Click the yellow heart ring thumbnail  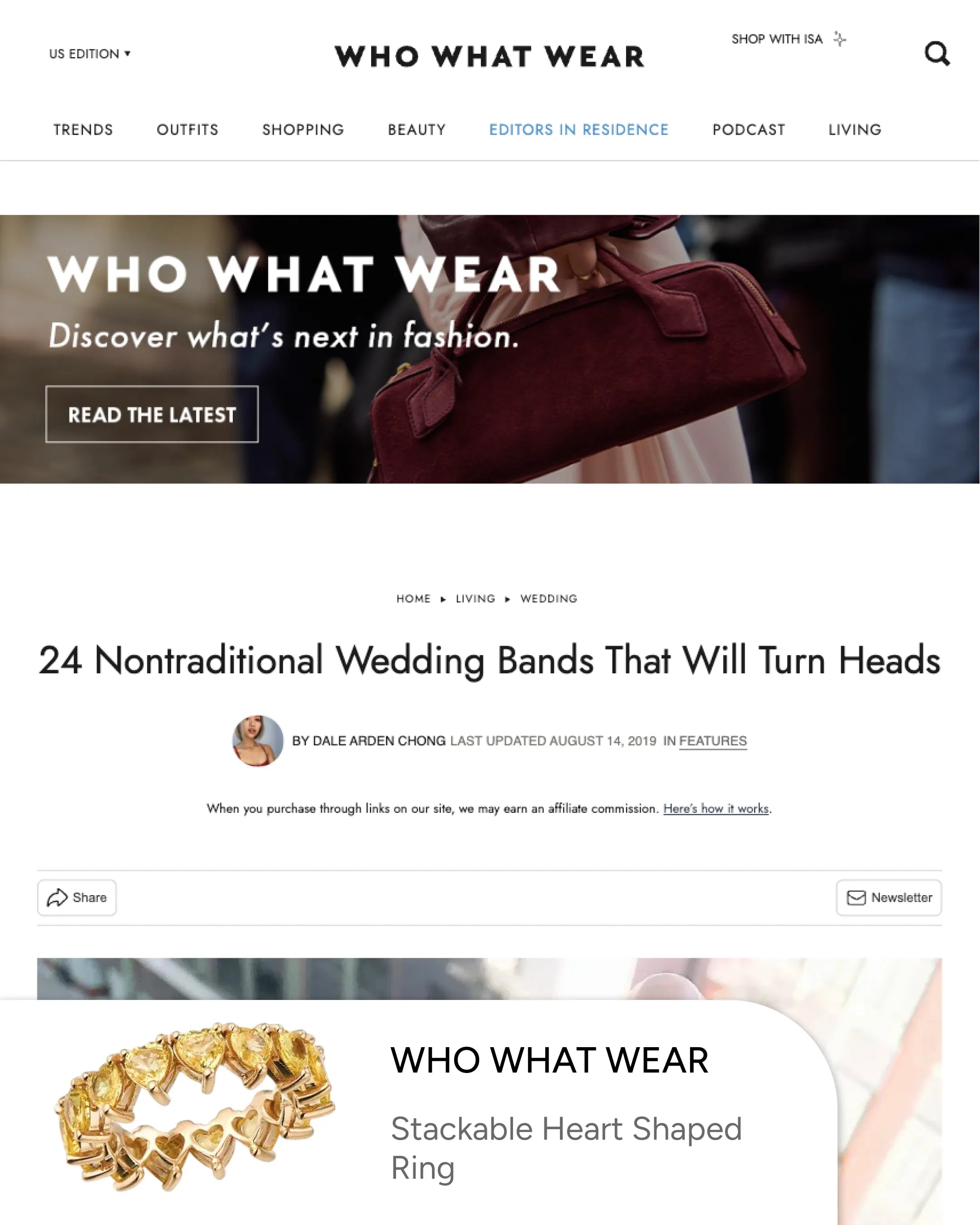coord(194,1106)
